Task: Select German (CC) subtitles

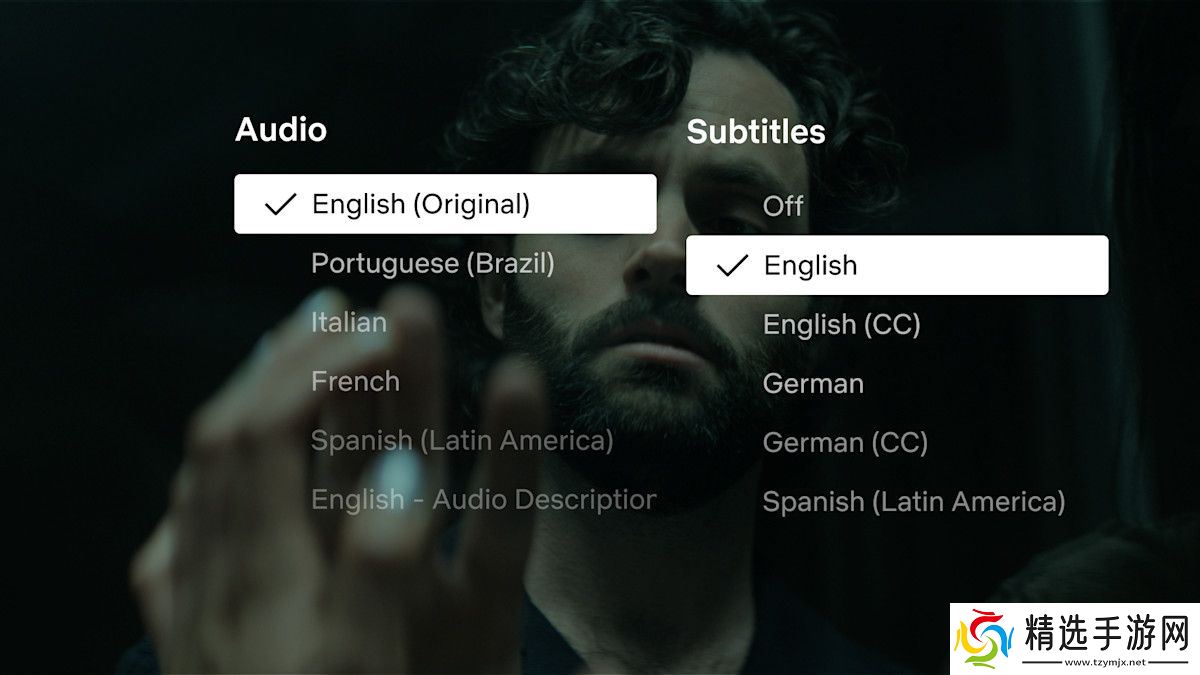Action: tap(845, 442)
